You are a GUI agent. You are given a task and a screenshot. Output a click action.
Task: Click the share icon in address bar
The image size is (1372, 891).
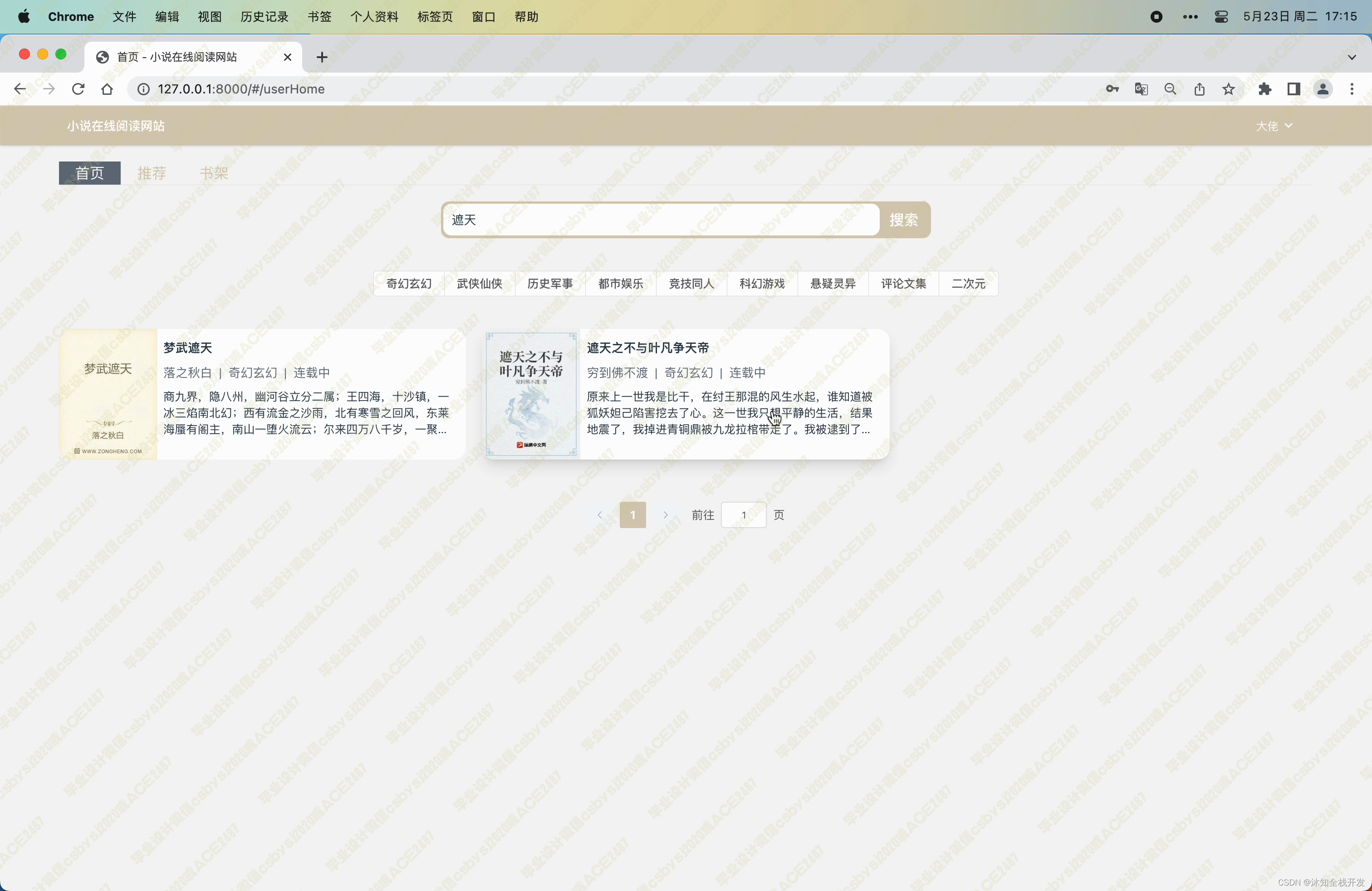point(1200,89)
